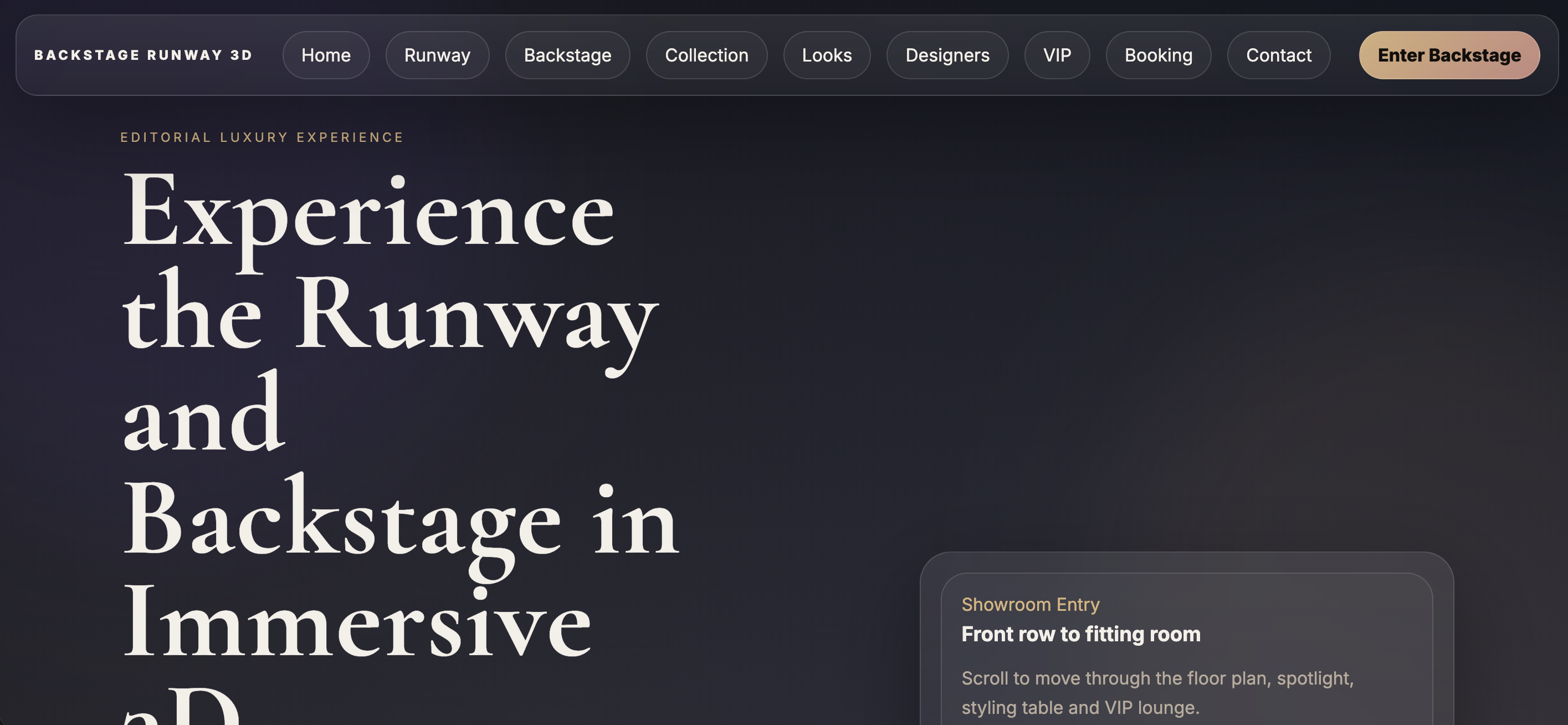Select the Front row to fitting room heading
Image resolution: width=1568 pixels, height=725 pixels.
[x=1080, y=634]
